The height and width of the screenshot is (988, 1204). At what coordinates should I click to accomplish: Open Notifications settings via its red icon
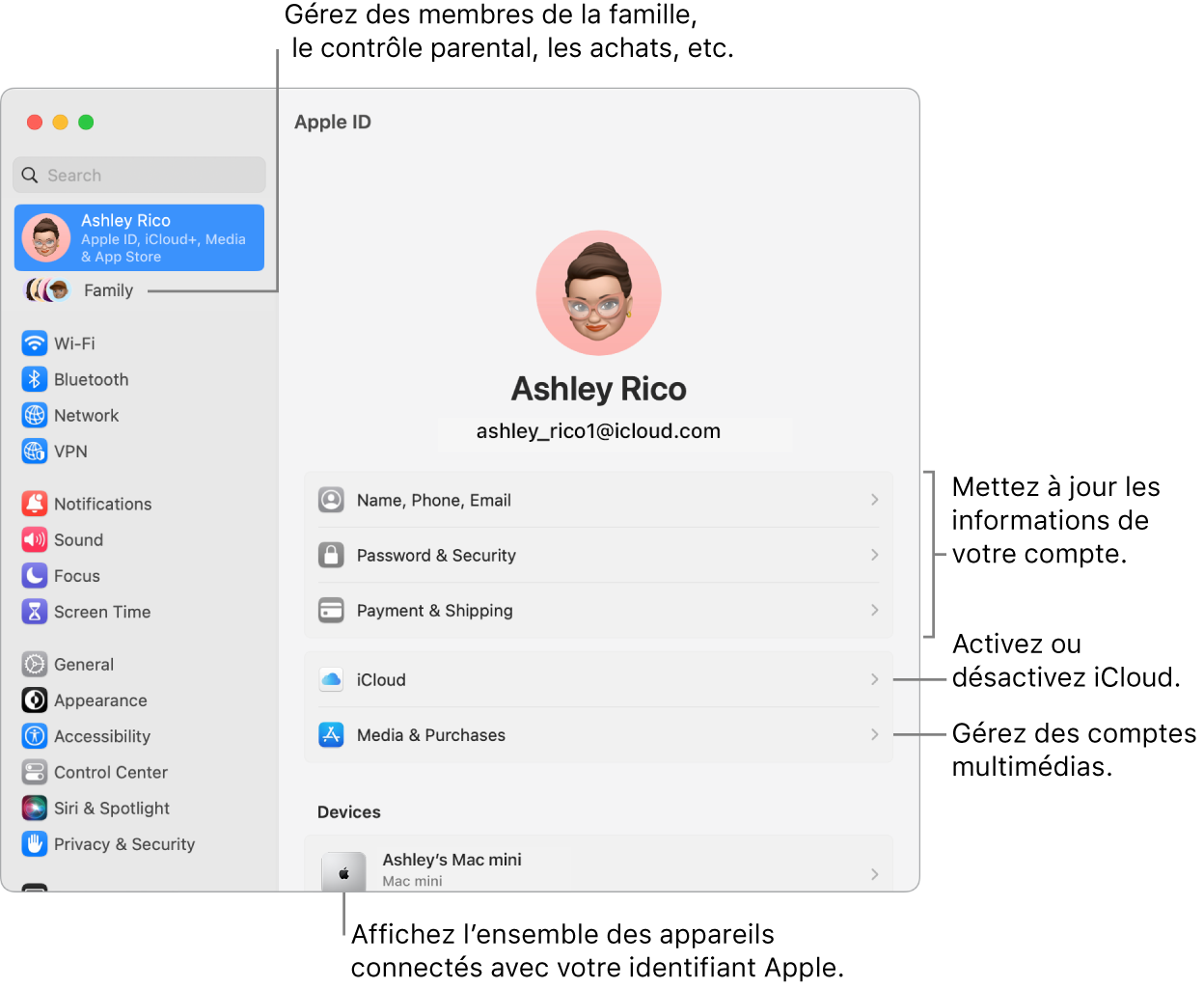tap(35, 503)
